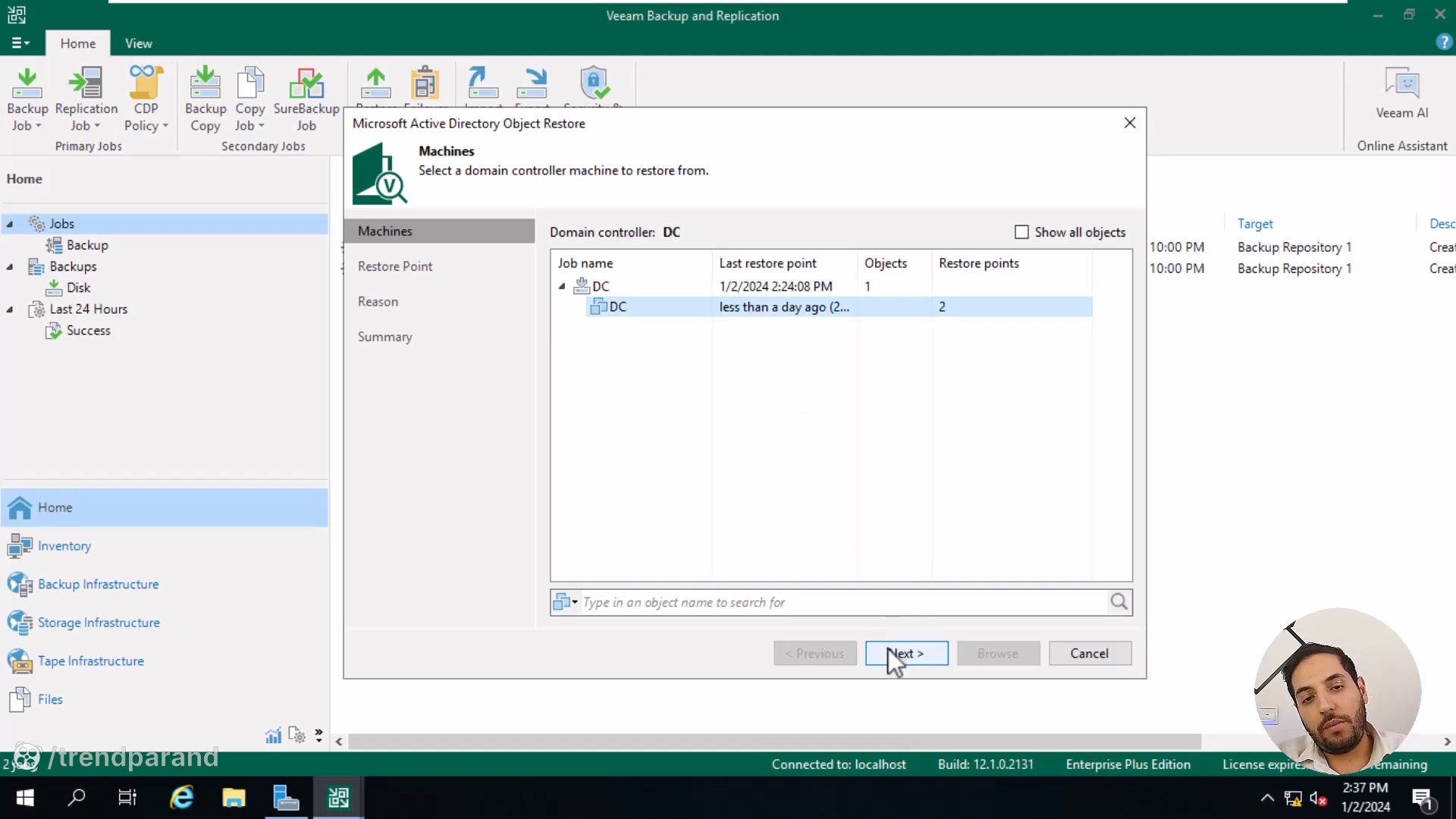Select the Backups tree node

[73, 266]
